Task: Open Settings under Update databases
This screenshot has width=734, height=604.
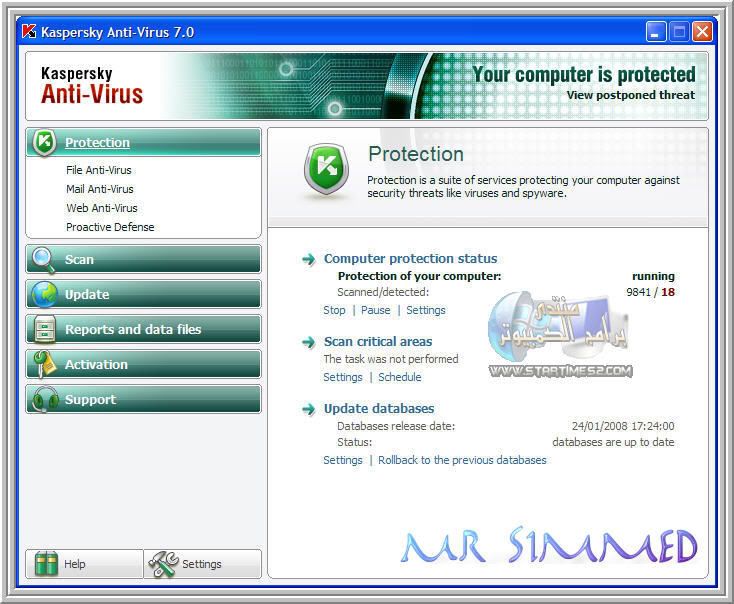Action: click(x=343, y=460)
